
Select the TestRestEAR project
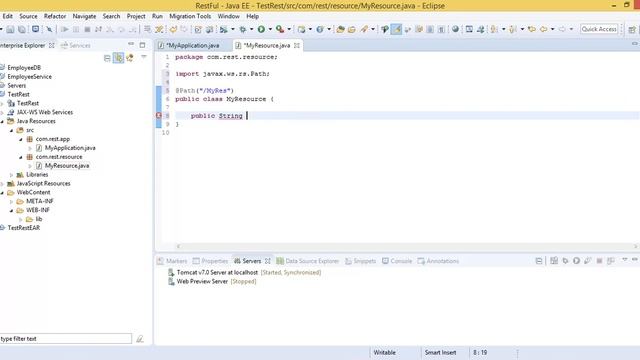(24, 228)
